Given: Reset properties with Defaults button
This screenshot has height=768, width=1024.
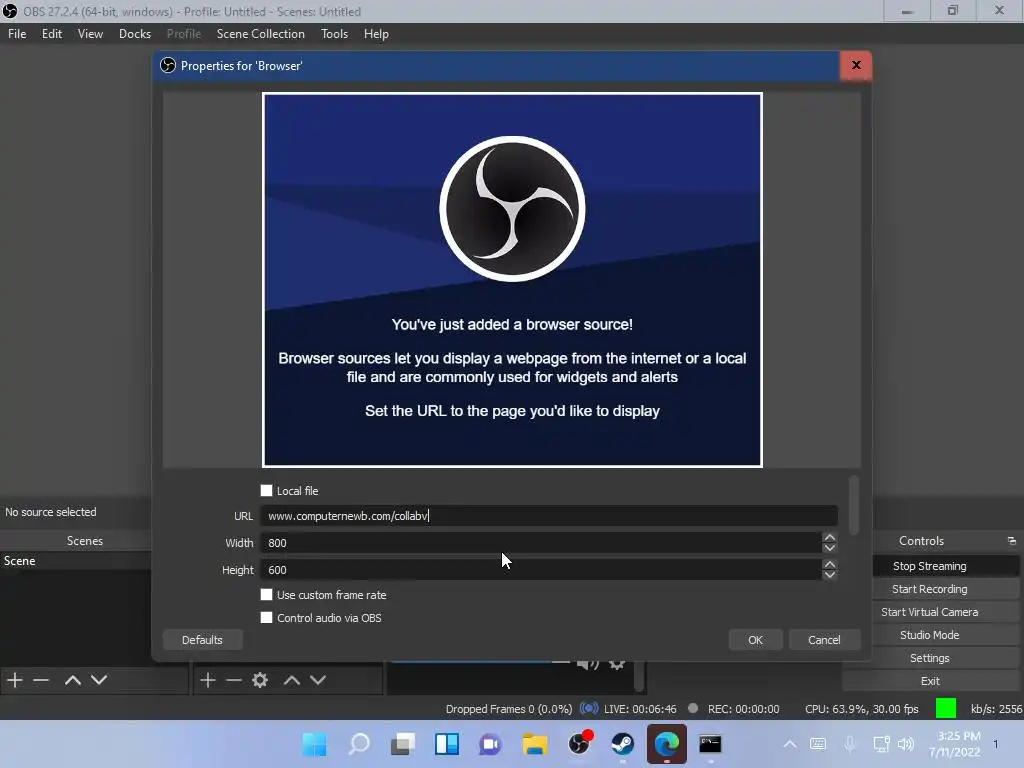Looking at the screenshot, I should (202, 640).
